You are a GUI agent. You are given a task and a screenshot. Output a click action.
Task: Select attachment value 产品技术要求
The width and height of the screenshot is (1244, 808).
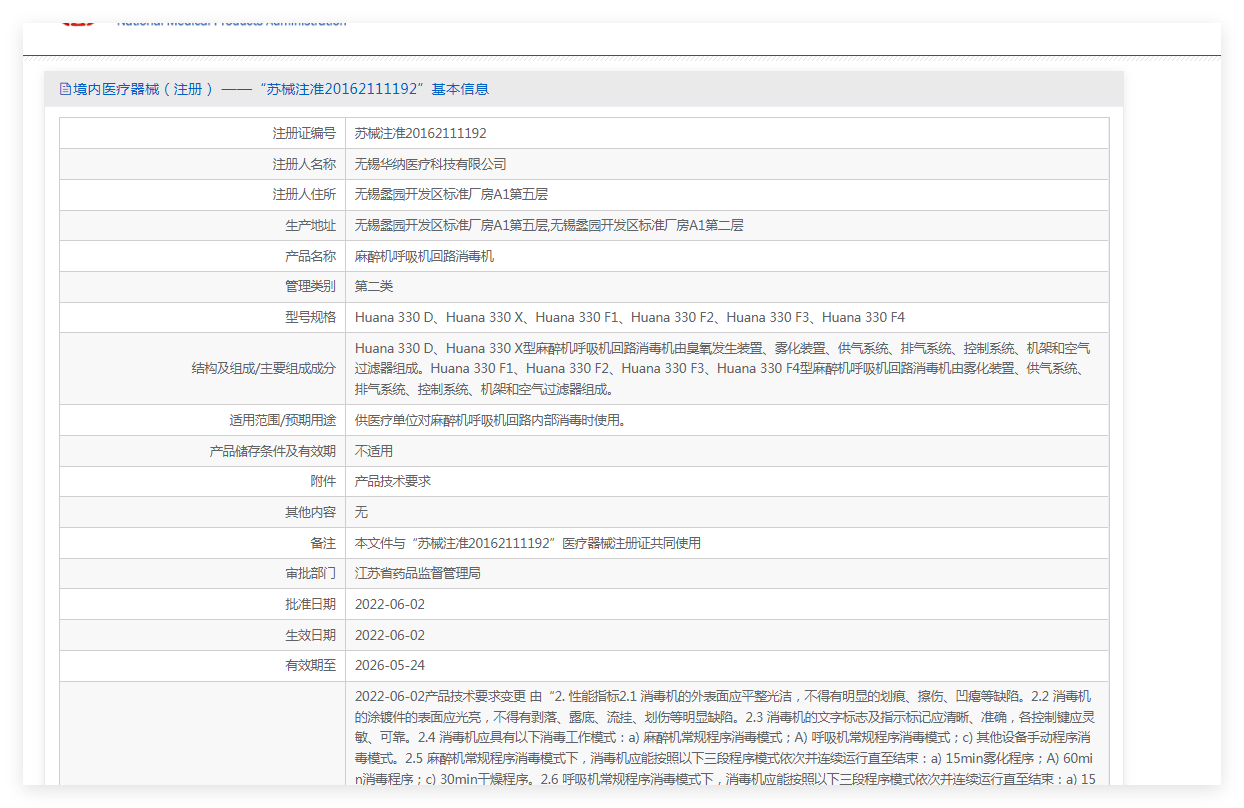(393, 482)
